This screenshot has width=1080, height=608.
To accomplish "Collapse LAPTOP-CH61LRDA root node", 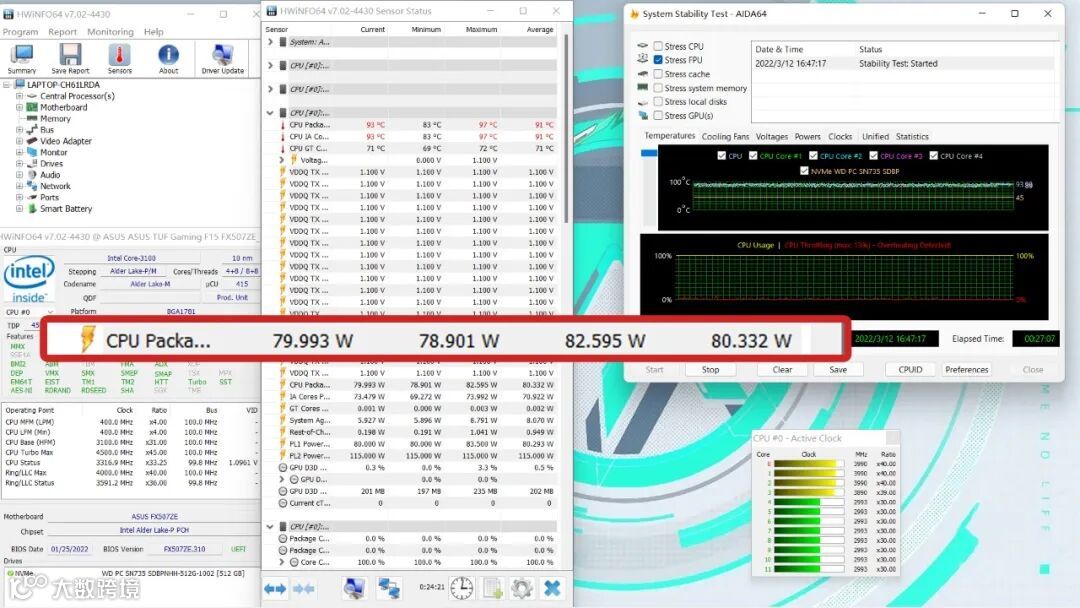I will [7, 85].
